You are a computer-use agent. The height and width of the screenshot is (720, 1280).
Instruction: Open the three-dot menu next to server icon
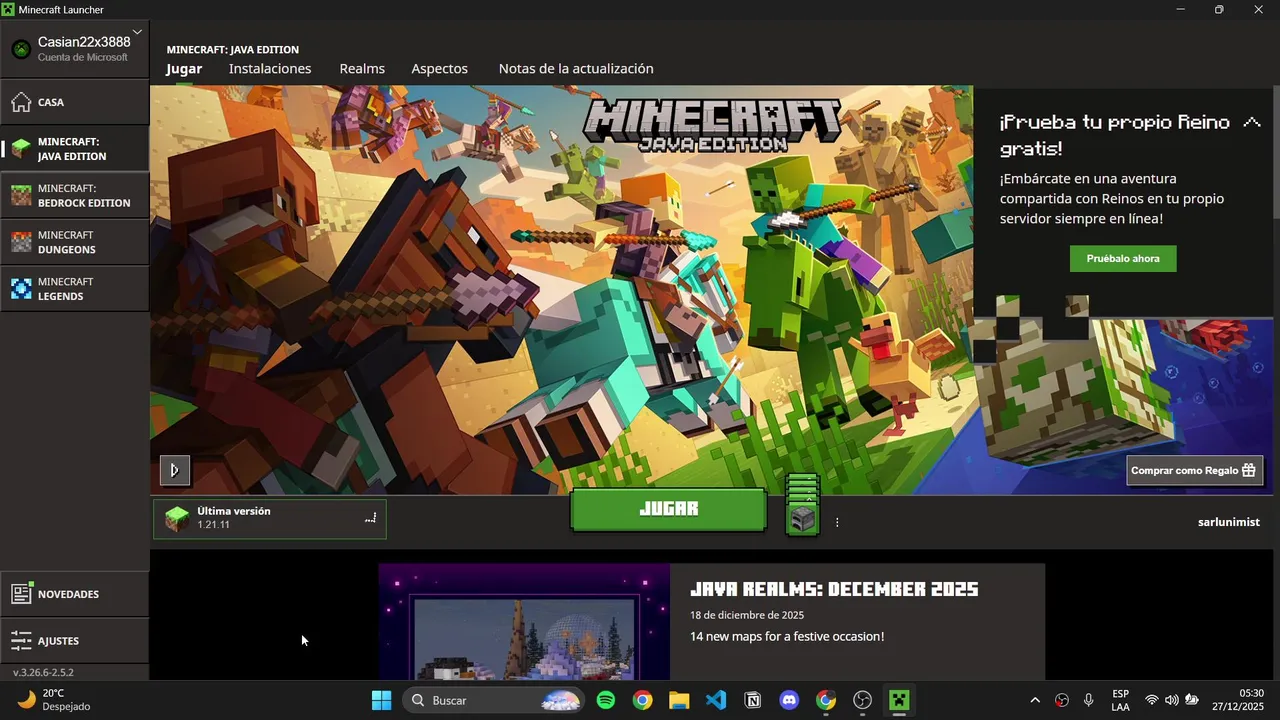(x=837, y=522)
